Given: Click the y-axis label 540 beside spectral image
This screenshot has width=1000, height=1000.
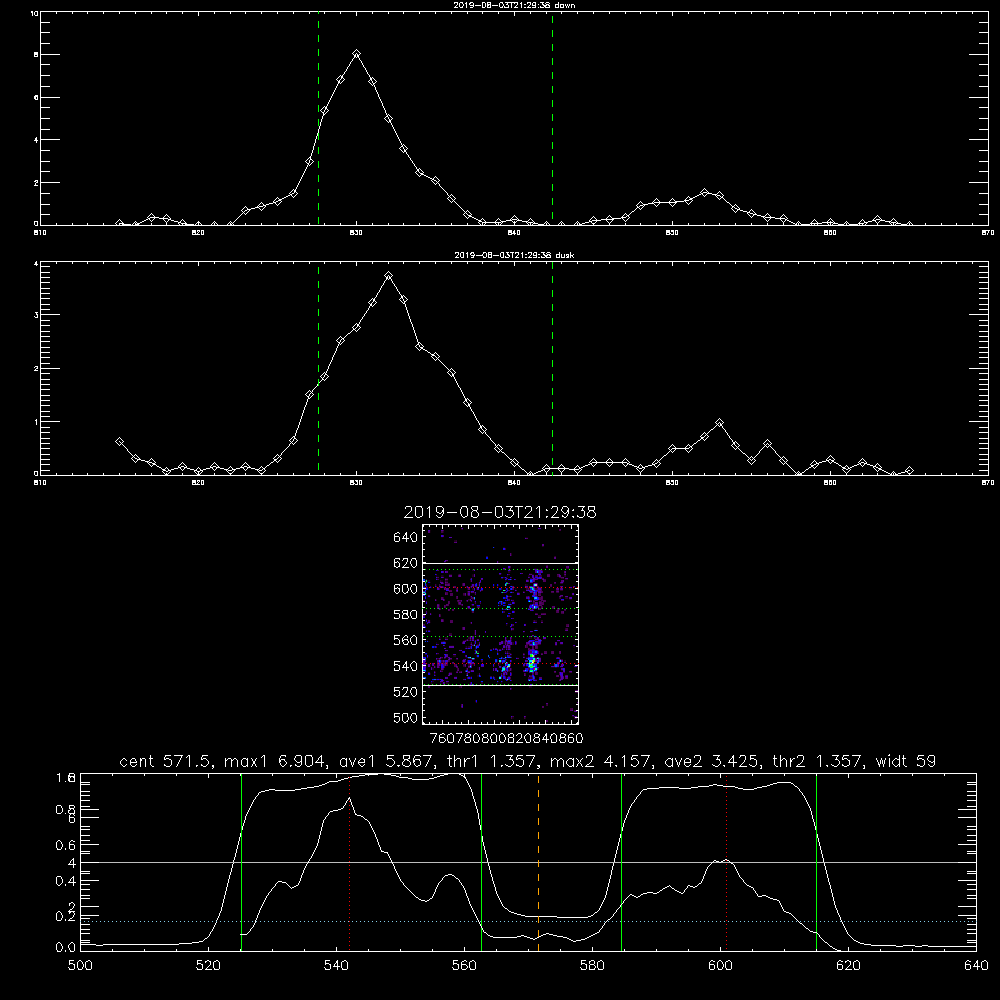Looking at the screenshot, I should [406, 666].
